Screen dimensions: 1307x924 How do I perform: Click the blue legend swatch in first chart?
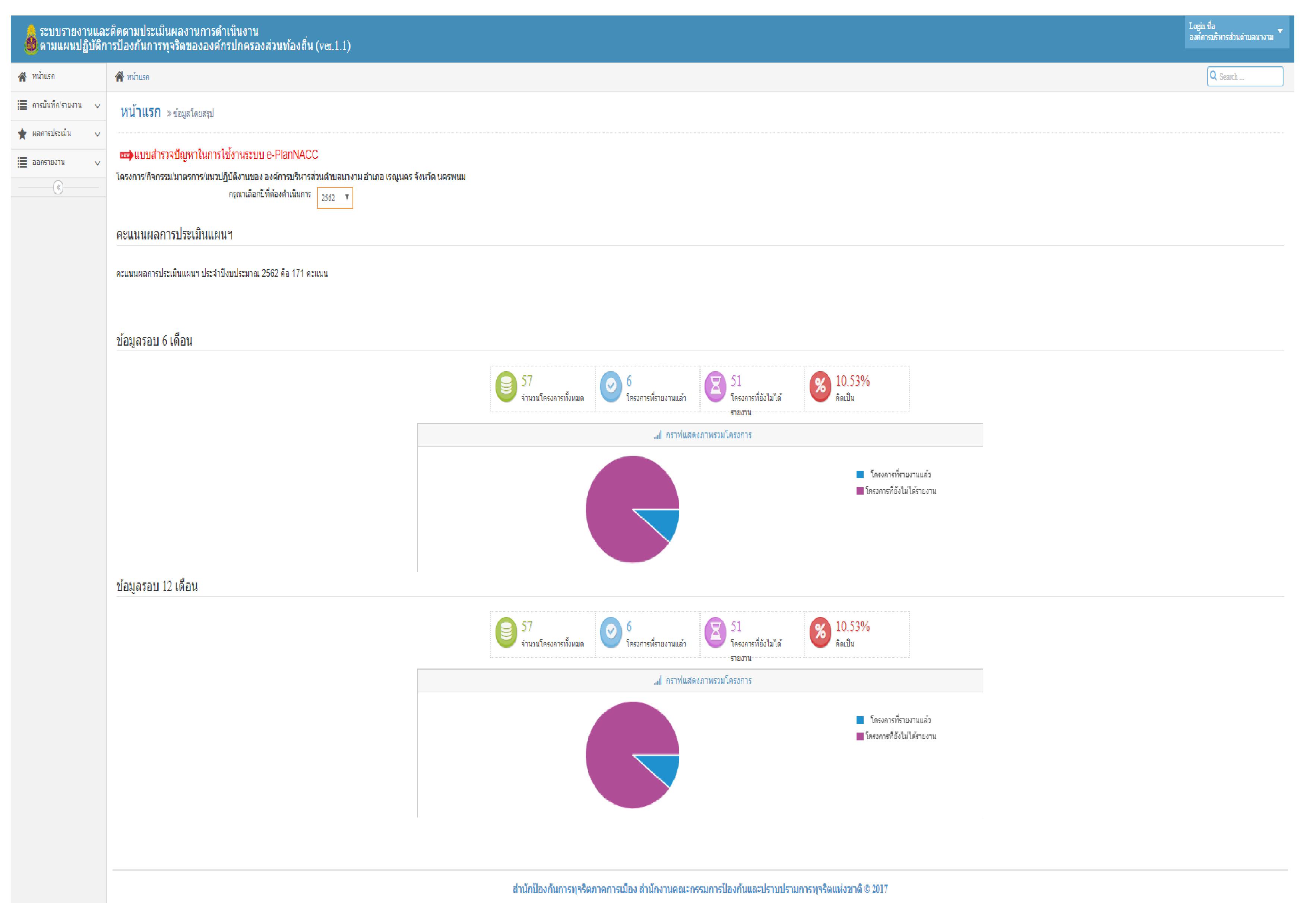coord(860,474)
